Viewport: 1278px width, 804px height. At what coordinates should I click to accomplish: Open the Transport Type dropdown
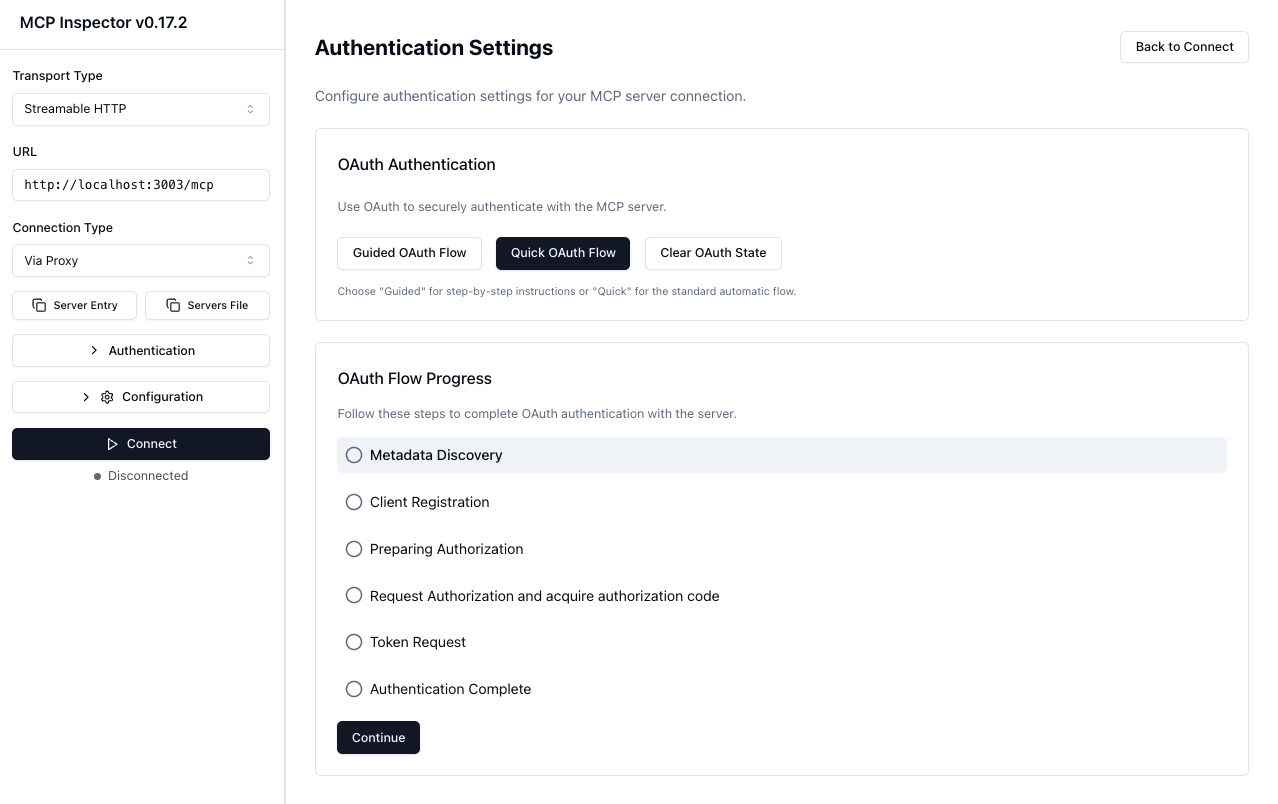[x=141, y=109]
